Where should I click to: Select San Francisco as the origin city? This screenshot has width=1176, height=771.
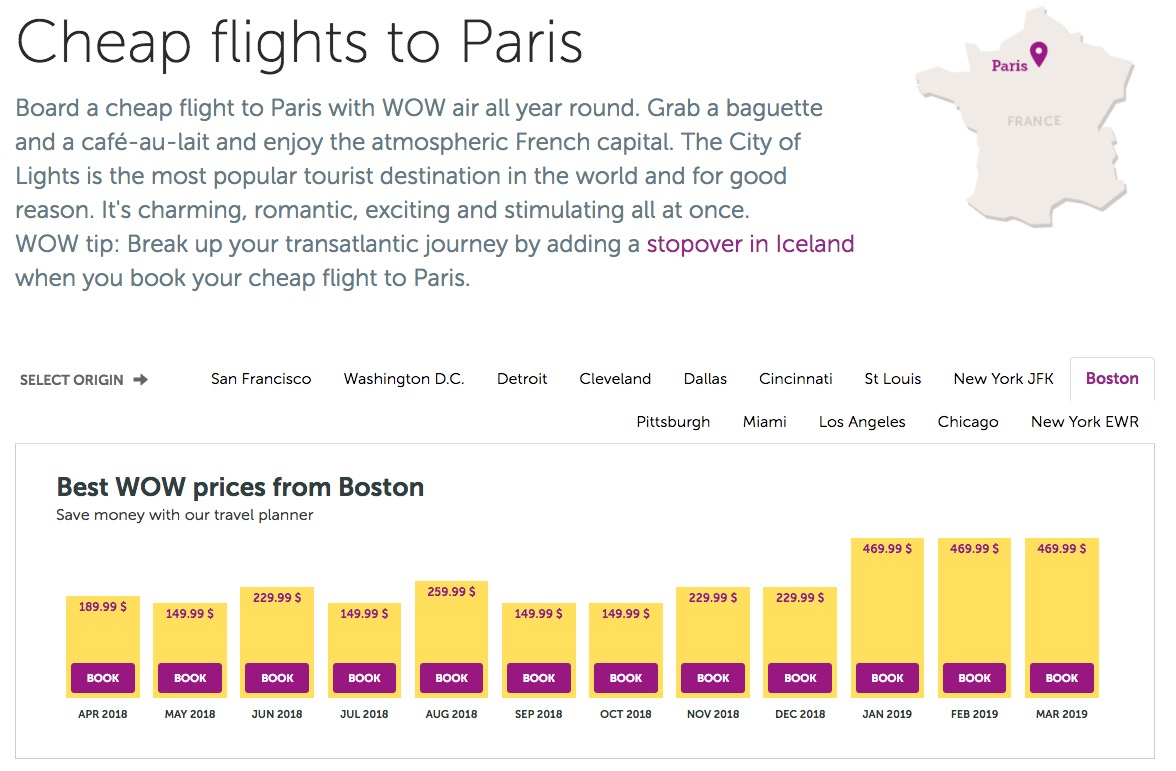261,379
